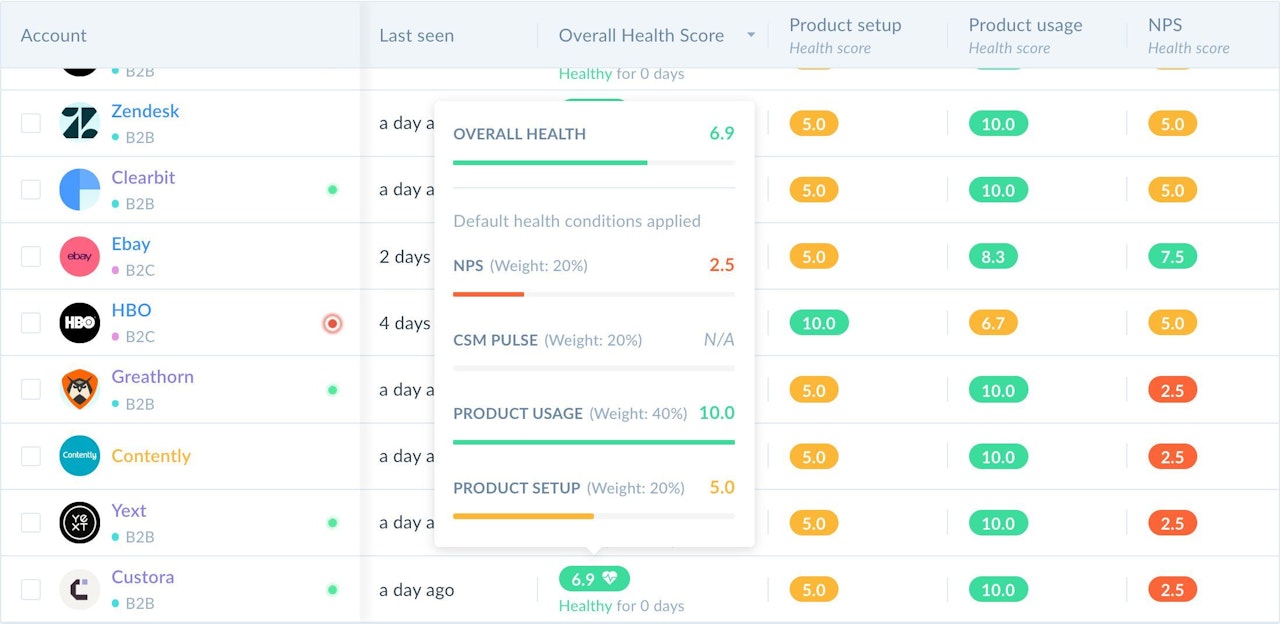
Task: Tick the checkbox next to Ebay
Action: pyautogui.click(x=31, y=256)
